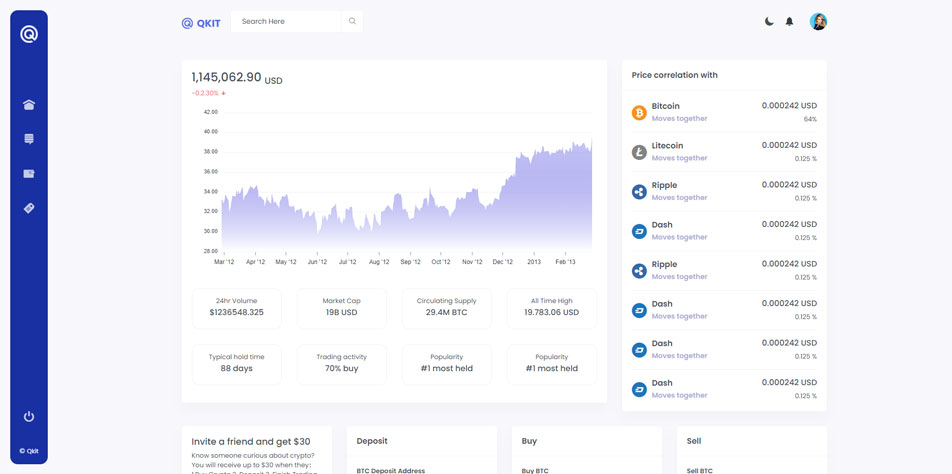Click the first Ripple coin icon
This screenshot has width=952, height=474.
tap(639, 192)
